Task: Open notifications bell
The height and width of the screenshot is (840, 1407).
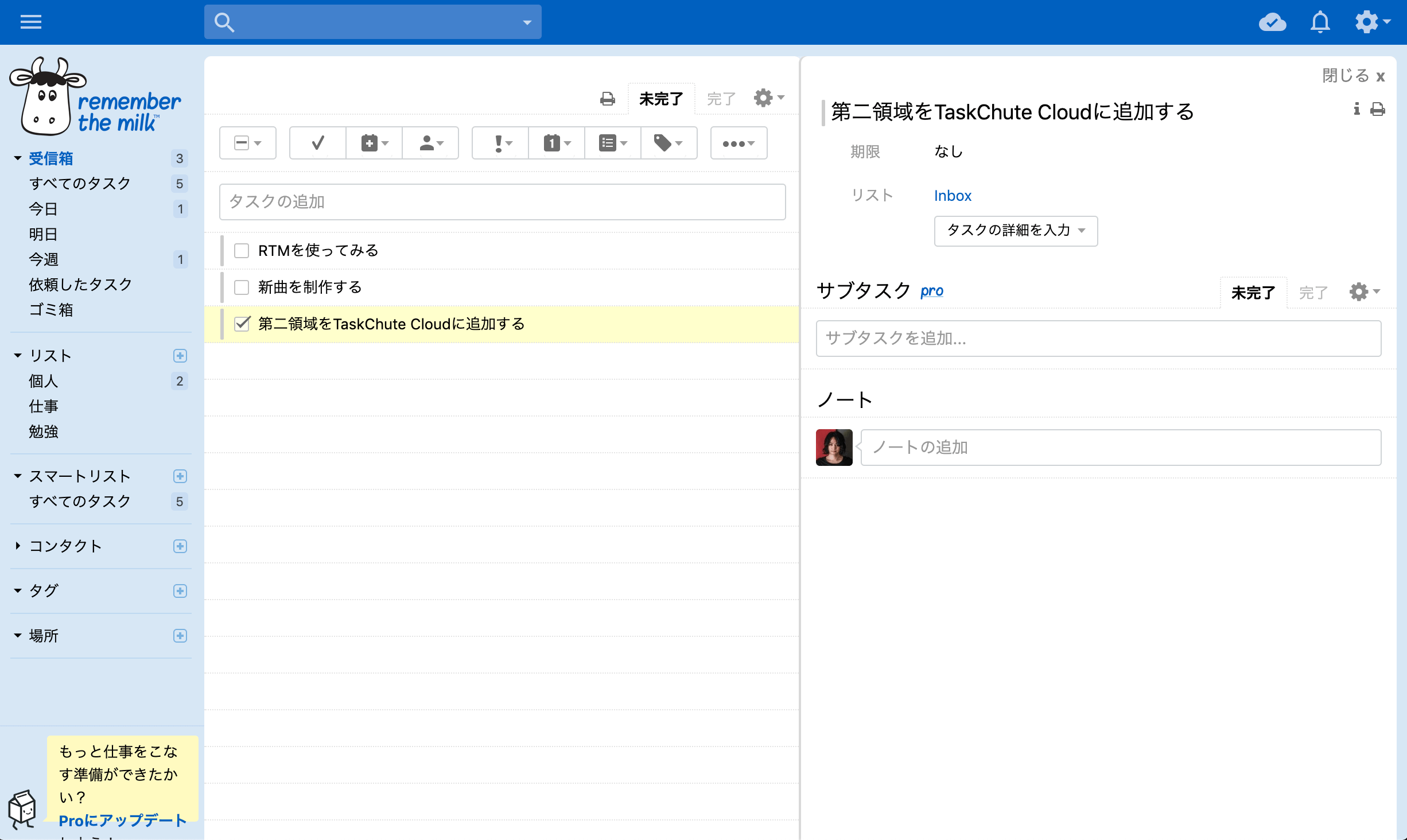Action: [x=1320, y=22]
